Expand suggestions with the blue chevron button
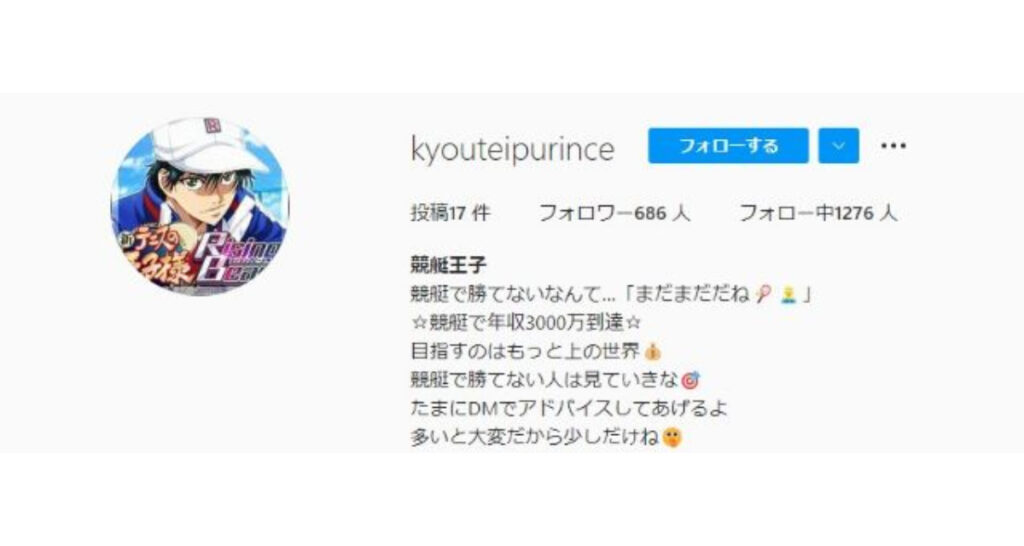This screenshot has height=546, width=1024. [838, 146]
